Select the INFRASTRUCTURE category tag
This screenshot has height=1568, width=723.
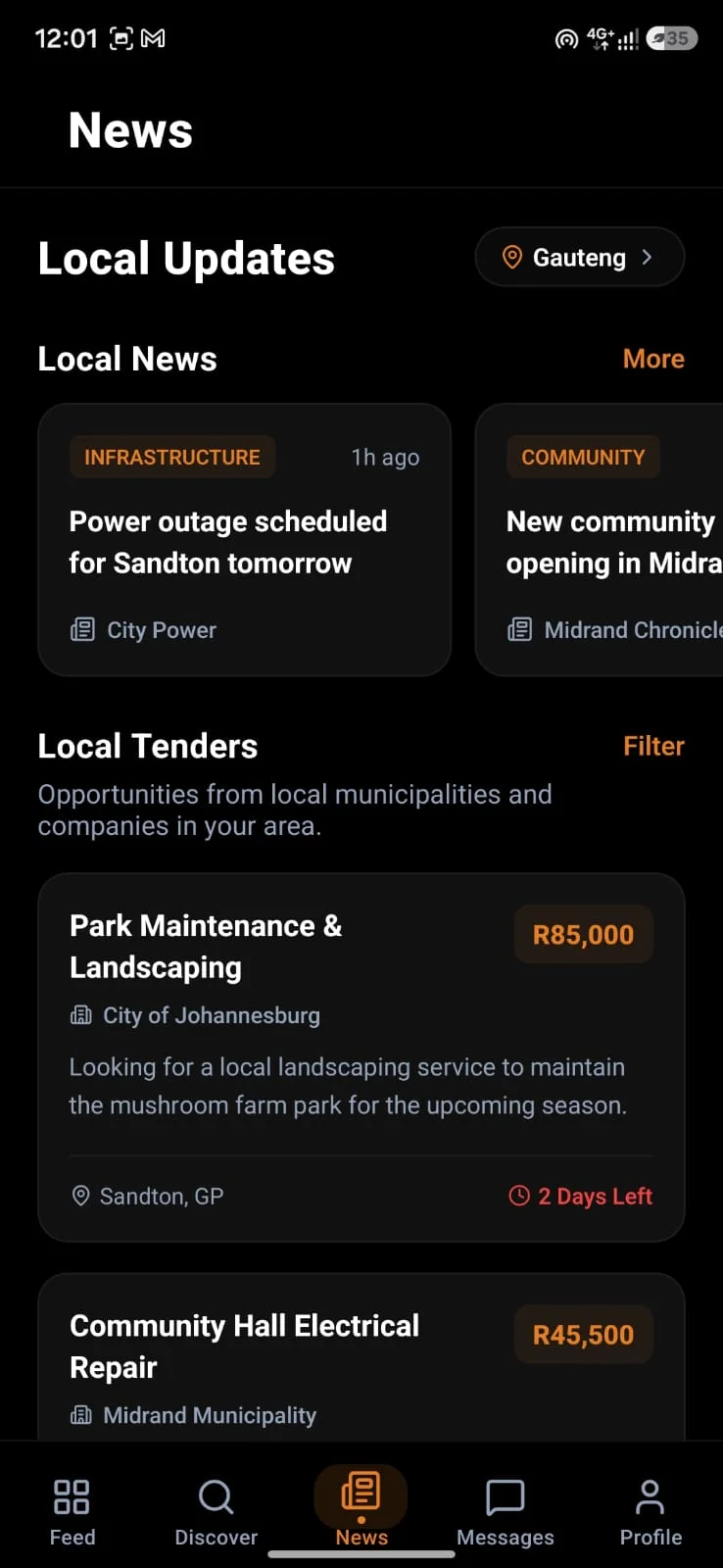pos(172,457)
